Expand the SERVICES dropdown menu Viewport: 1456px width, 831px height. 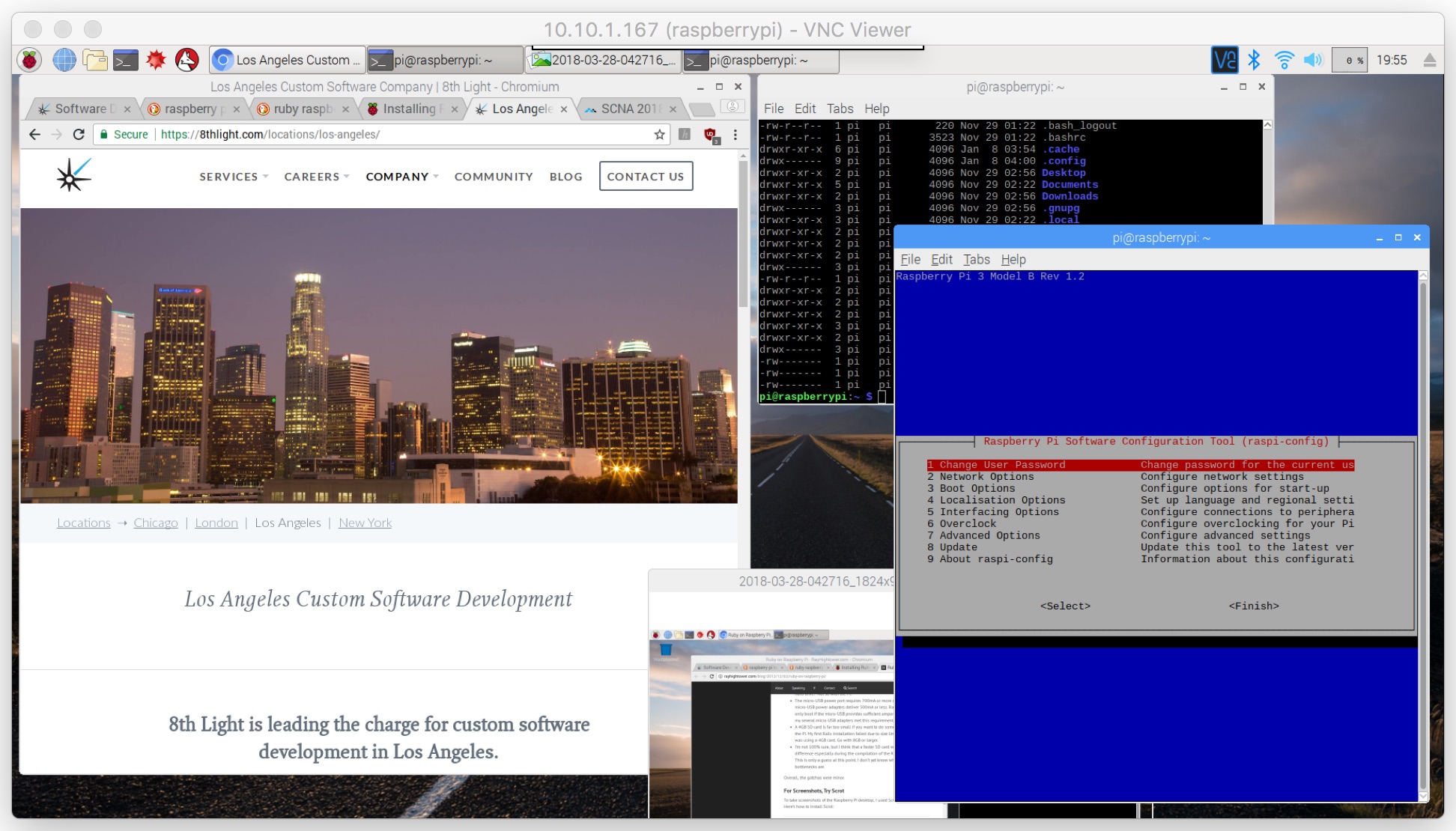[233, 177]
